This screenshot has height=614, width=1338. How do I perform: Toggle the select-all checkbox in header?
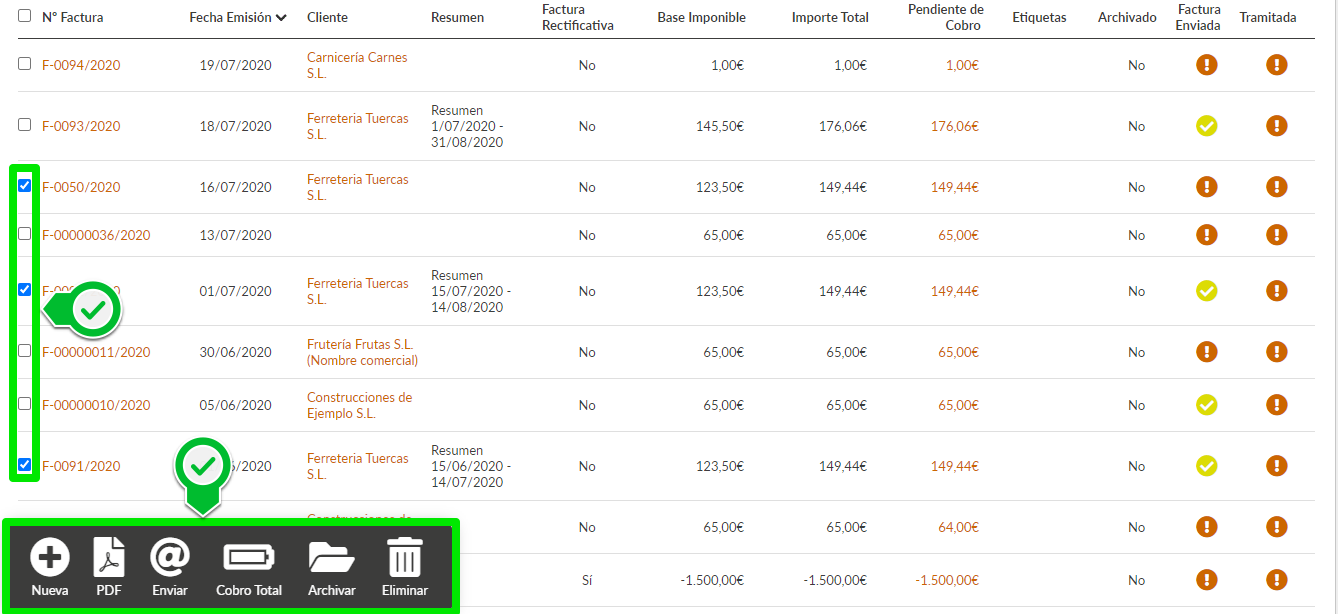25,16
